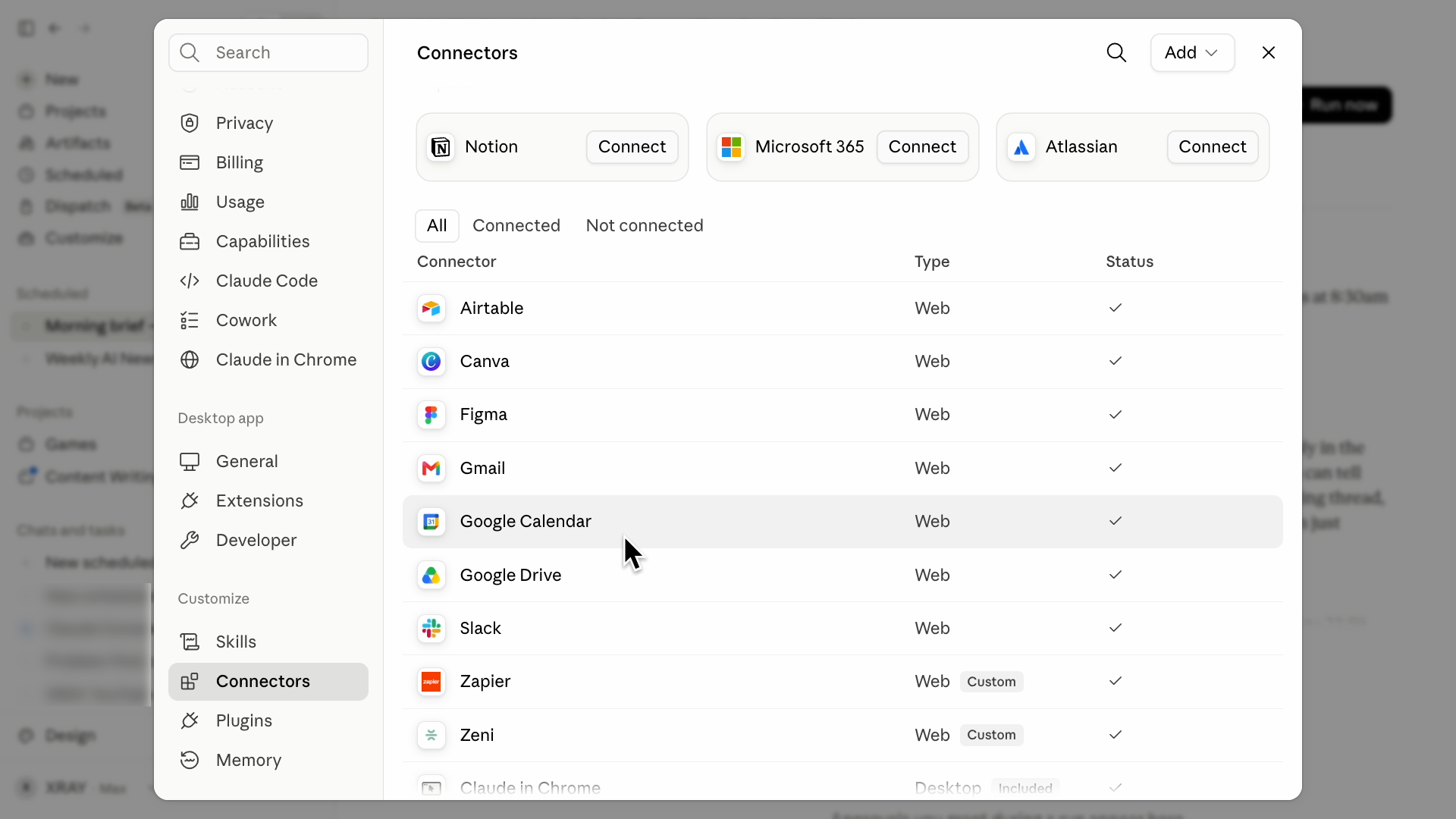The width and height of the screenshot is (1456, 819).
Task: Click the Slack connector icon
Action: (431, 629)
